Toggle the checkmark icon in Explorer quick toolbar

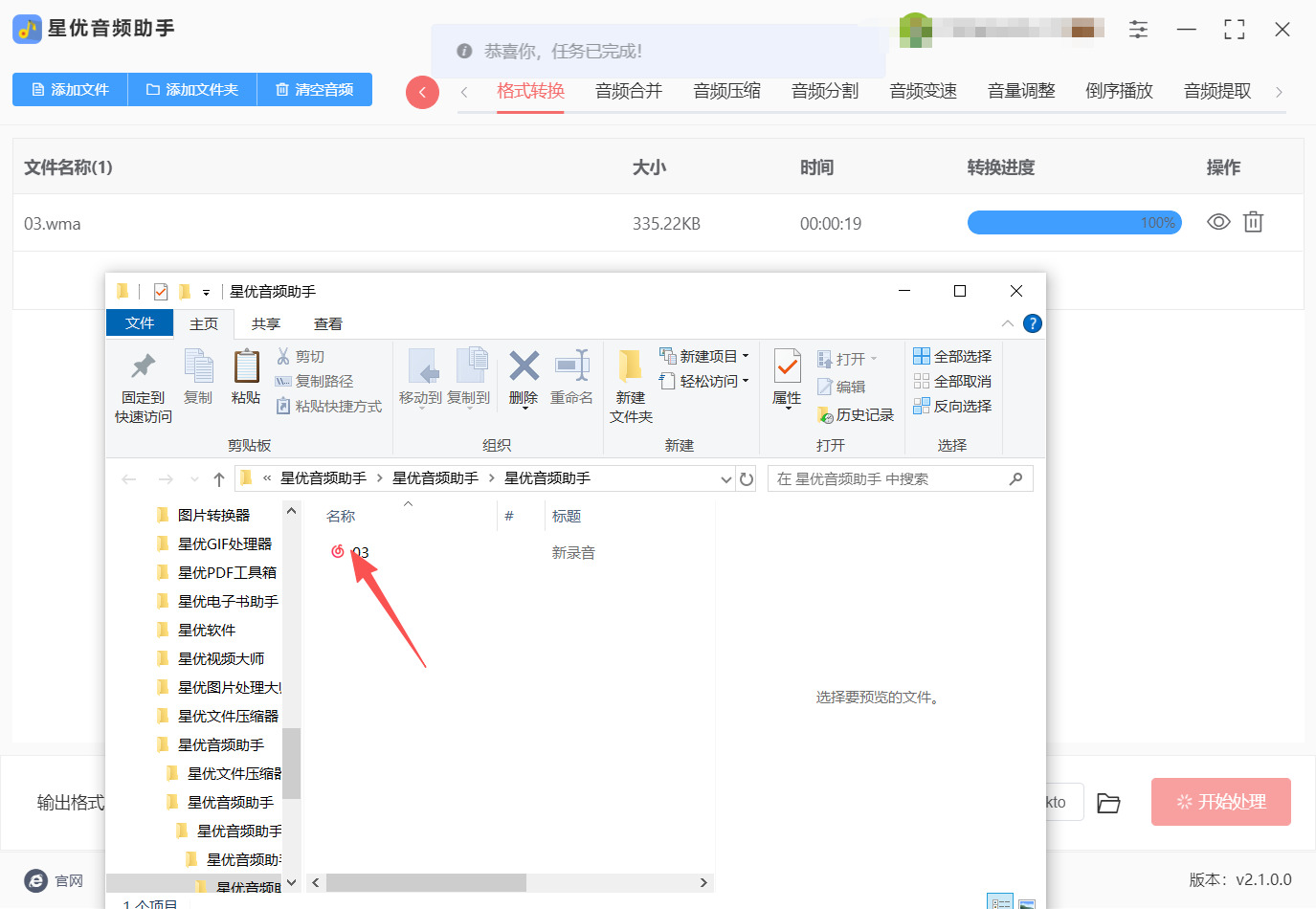[x=161, y=292]
